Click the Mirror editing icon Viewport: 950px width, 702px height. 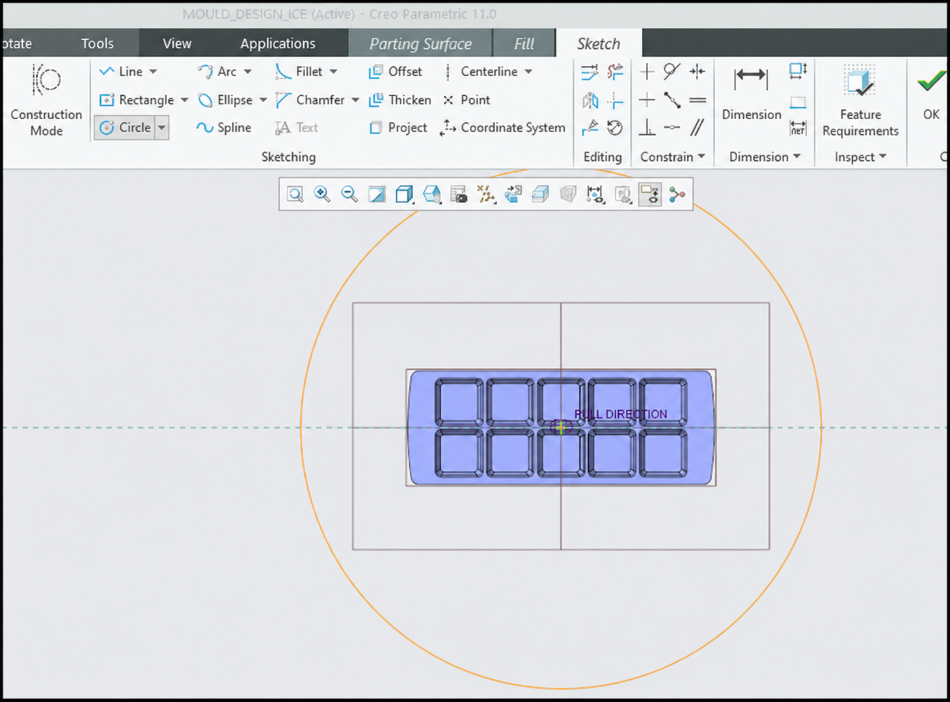click(x=590, y=100)
